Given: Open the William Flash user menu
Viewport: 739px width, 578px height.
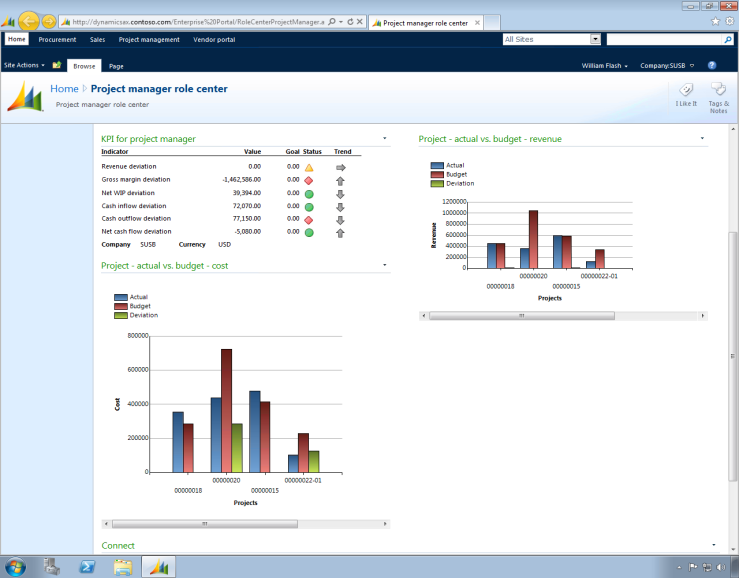Looking at the screenshot, I should coord(604,66).
